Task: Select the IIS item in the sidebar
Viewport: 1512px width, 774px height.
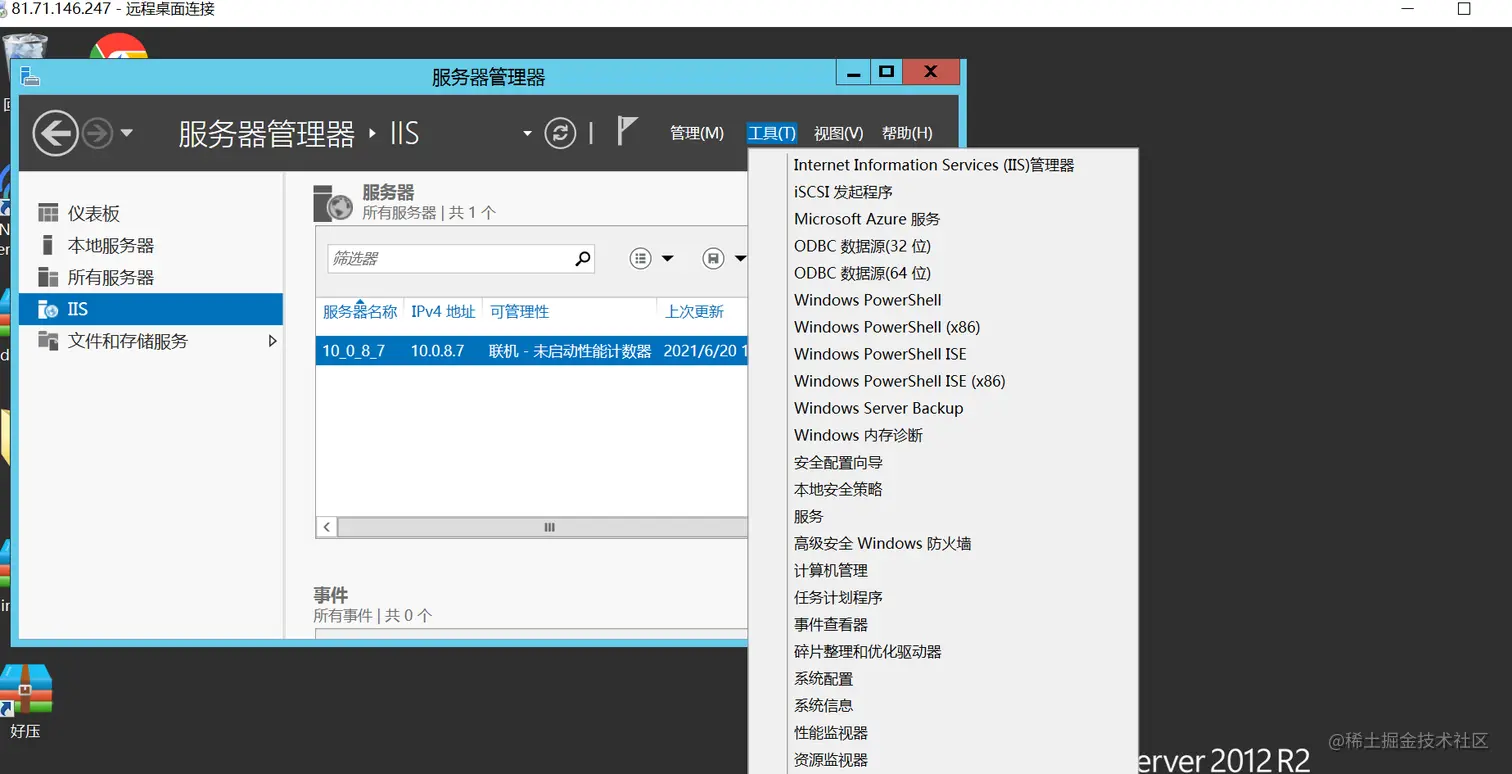Action: (x=151, y=309)
